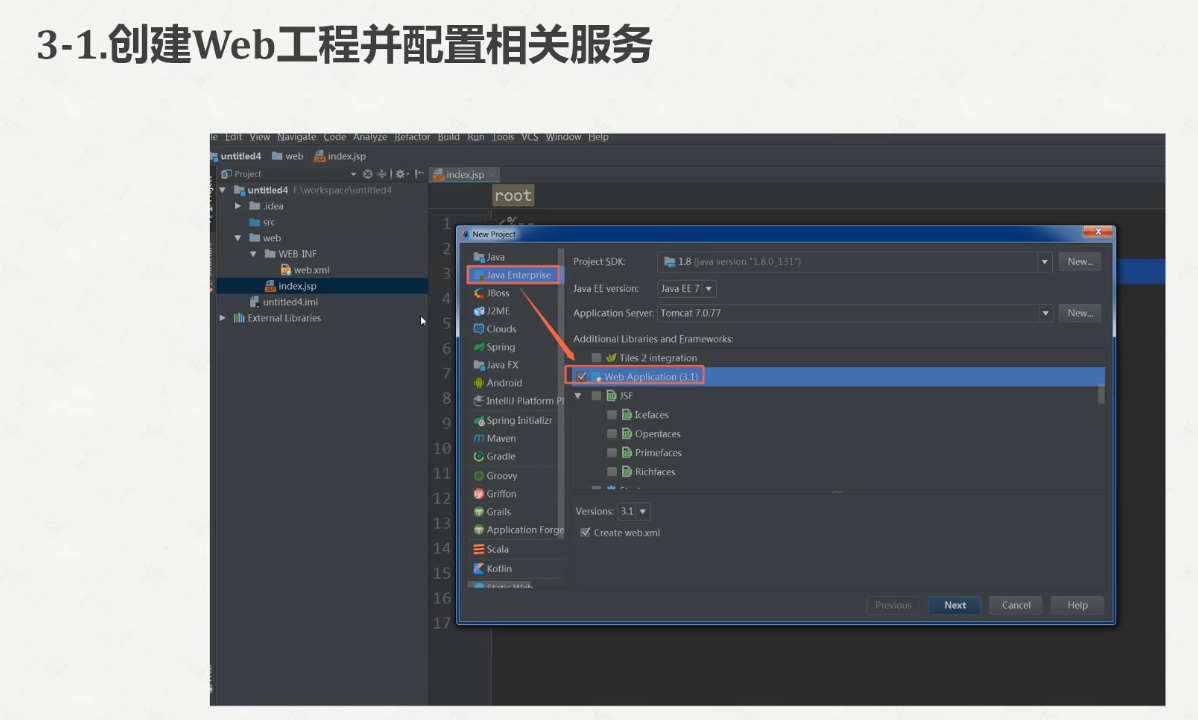Collapse the untitled4 project root node
The image size is (1198, 720).
(x=222, y=190)
